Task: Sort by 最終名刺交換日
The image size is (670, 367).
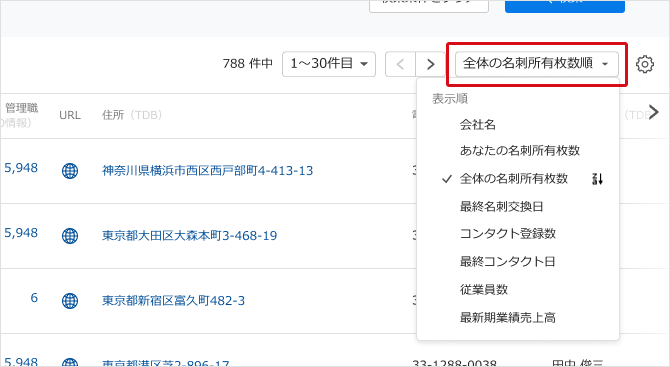Action: (x=502, y=207)
